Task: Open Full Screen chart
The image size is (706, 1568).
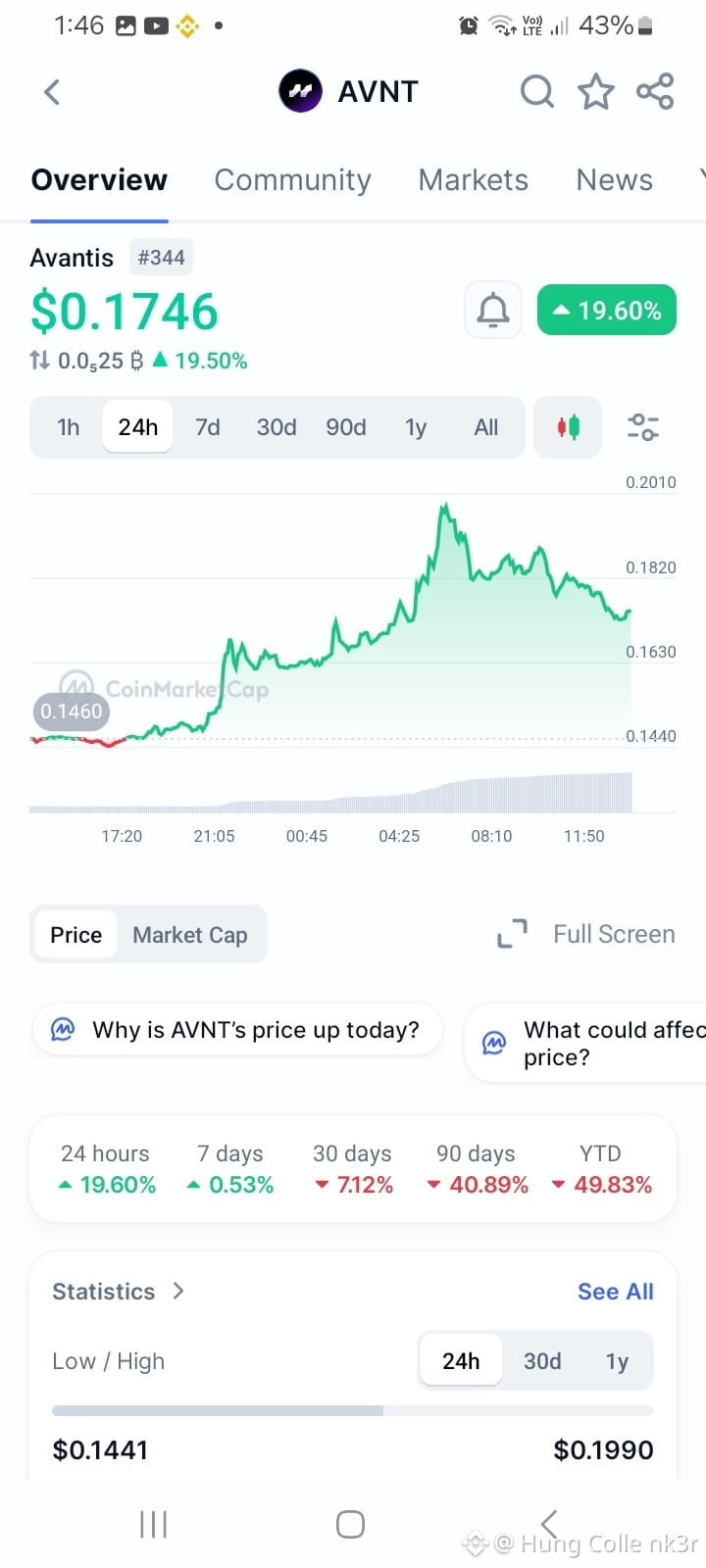Action: [586, 934]
